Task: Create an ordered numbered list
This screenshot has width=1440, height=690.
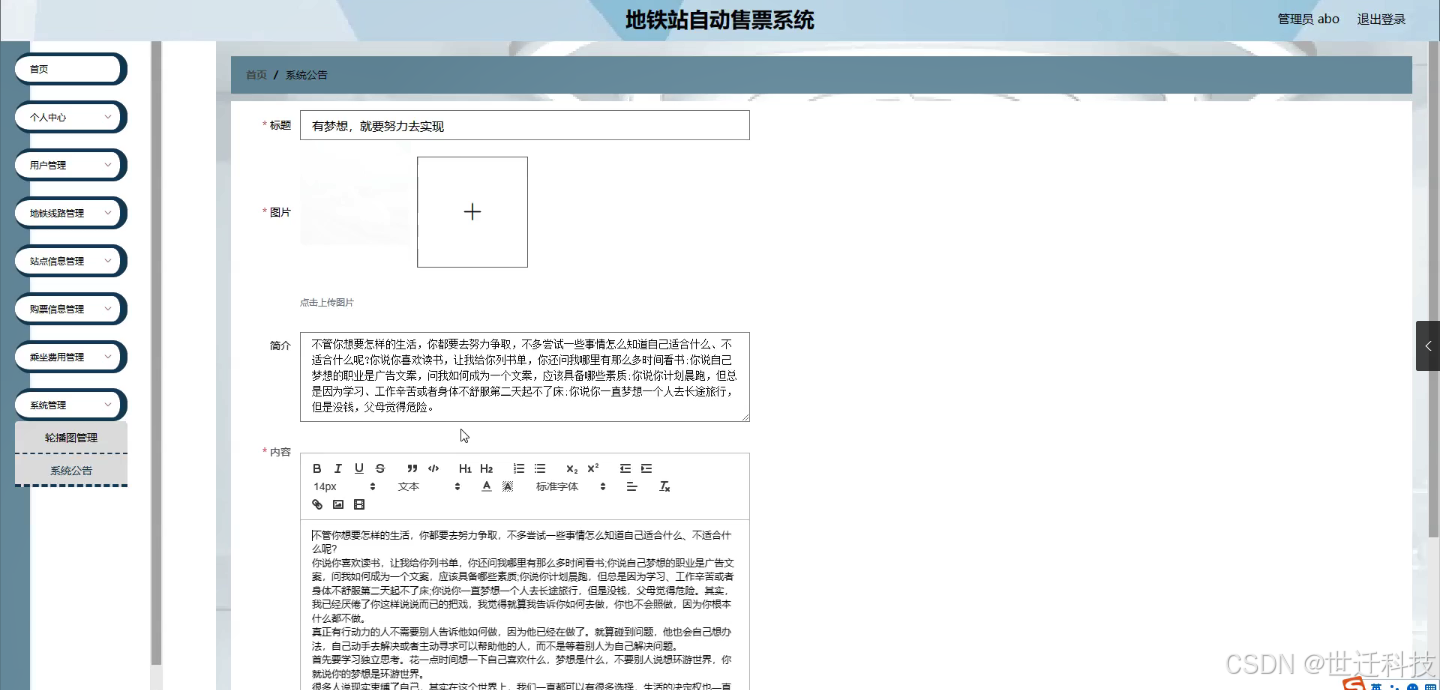Action: 518,469
